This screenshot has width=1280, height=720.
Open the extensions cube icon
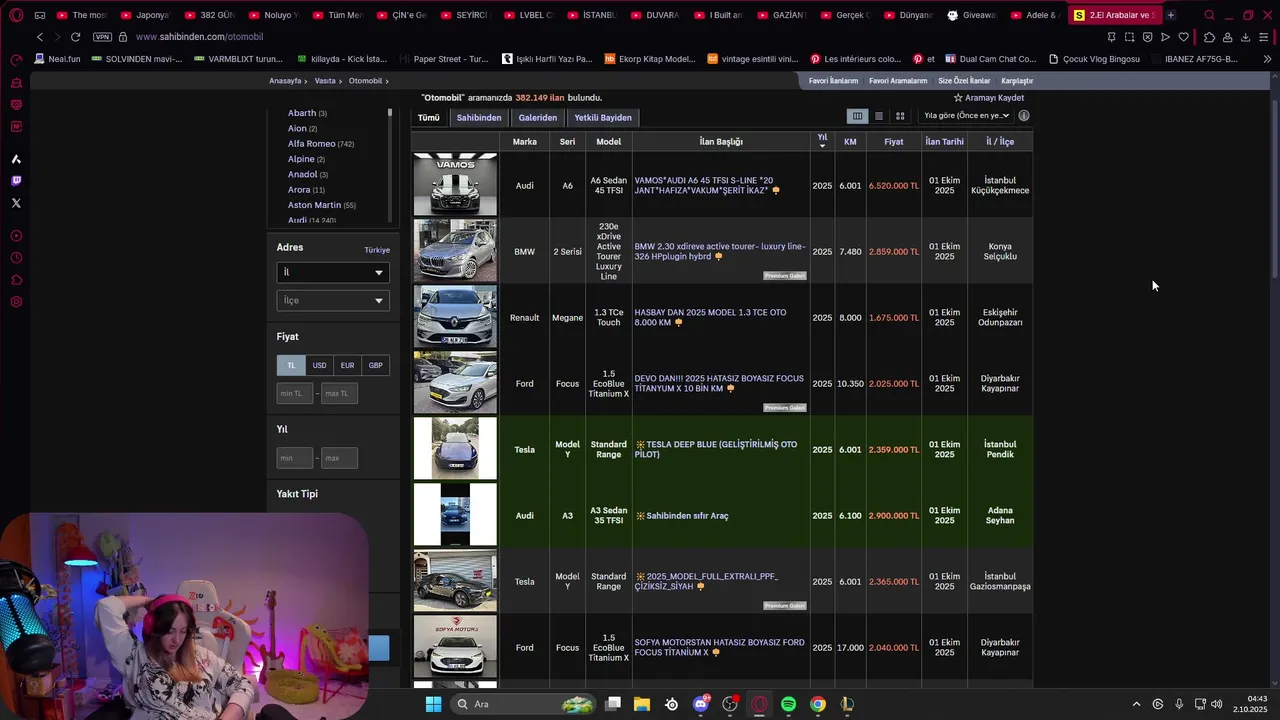tap(1209, 37)
